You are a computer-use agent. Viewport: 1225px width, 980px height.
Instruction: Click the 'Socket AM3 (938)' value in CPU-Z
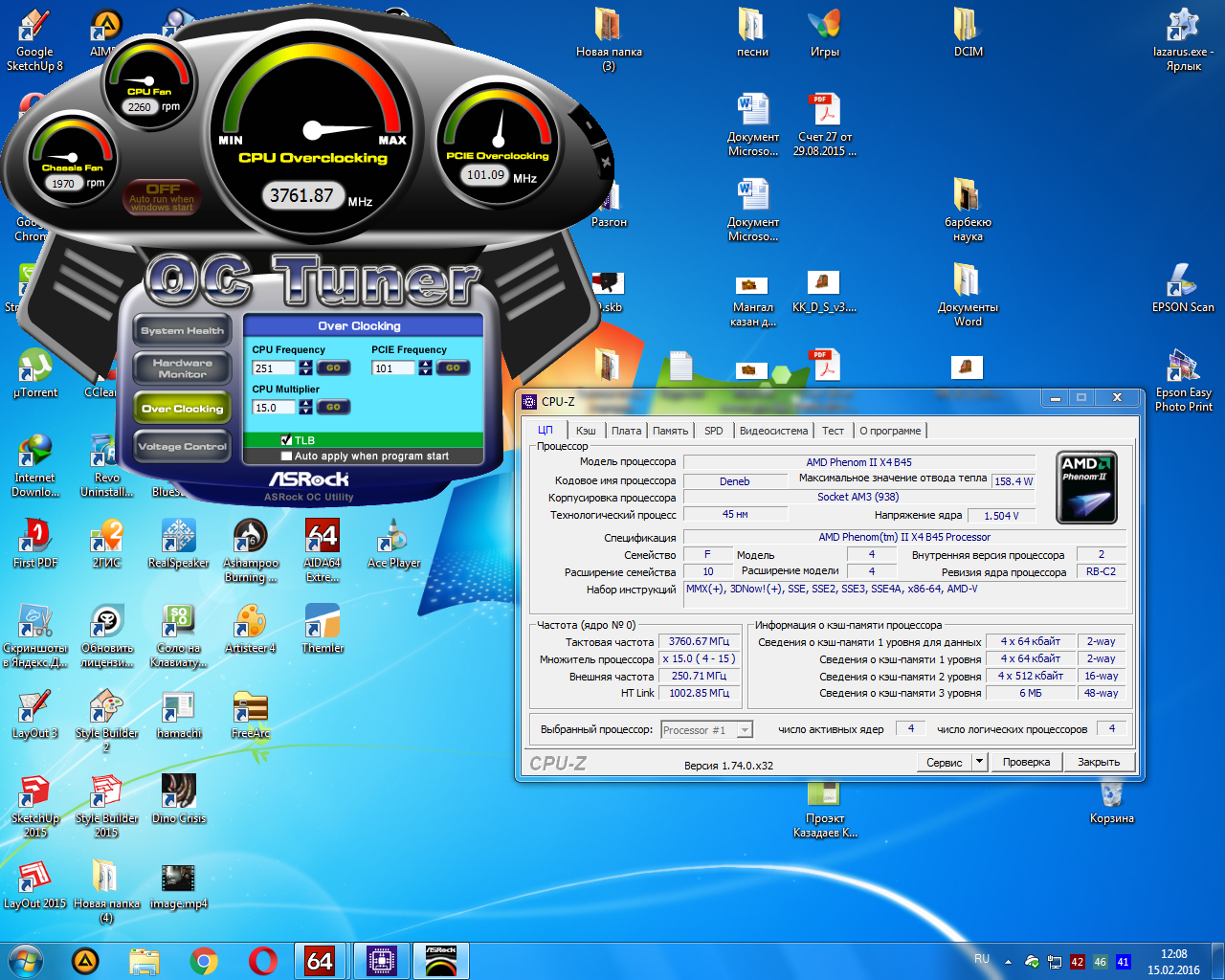tap(858, 497)
